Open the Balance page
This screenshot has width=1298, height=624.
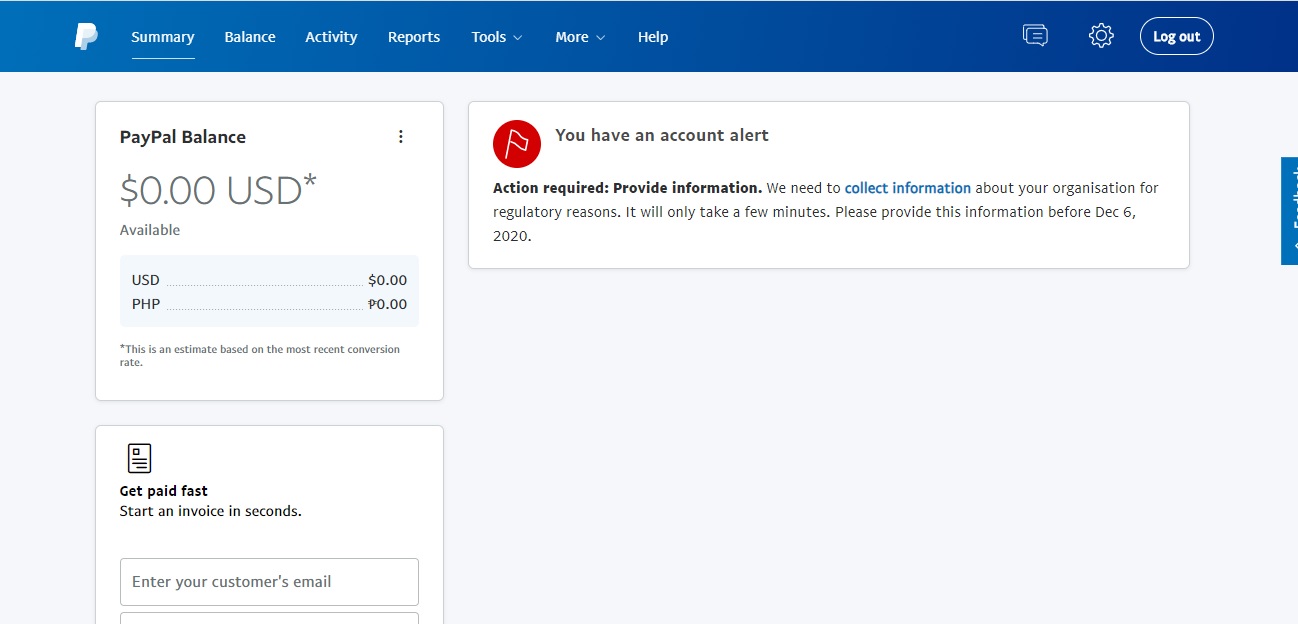(x=250, y=37)
